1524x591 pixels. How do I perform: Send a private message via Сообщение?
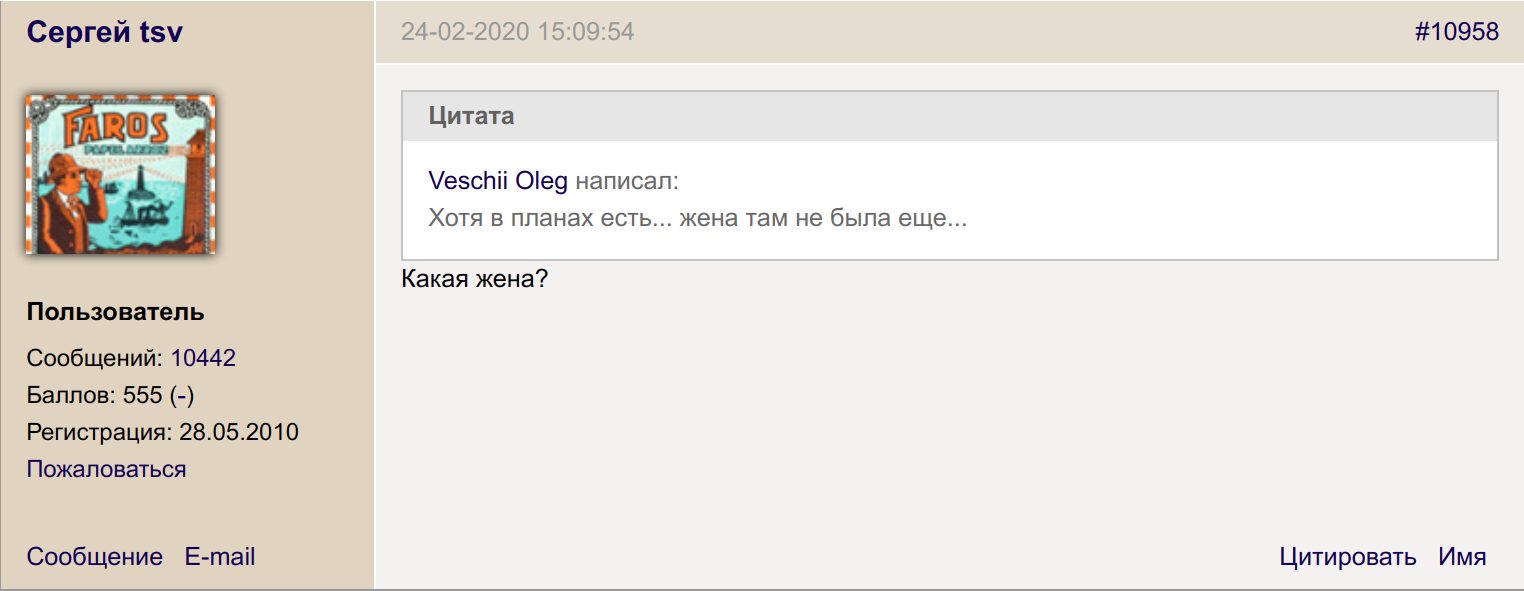click(95, 557)
